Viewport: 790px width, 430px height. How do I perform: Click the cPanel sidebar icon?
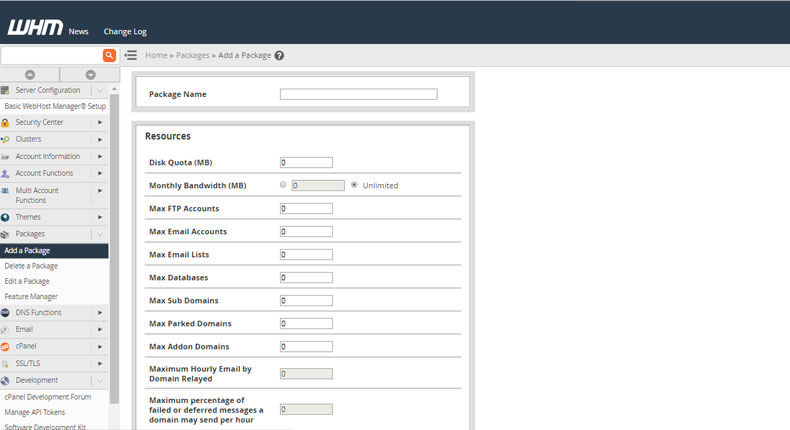coord(6,346)
